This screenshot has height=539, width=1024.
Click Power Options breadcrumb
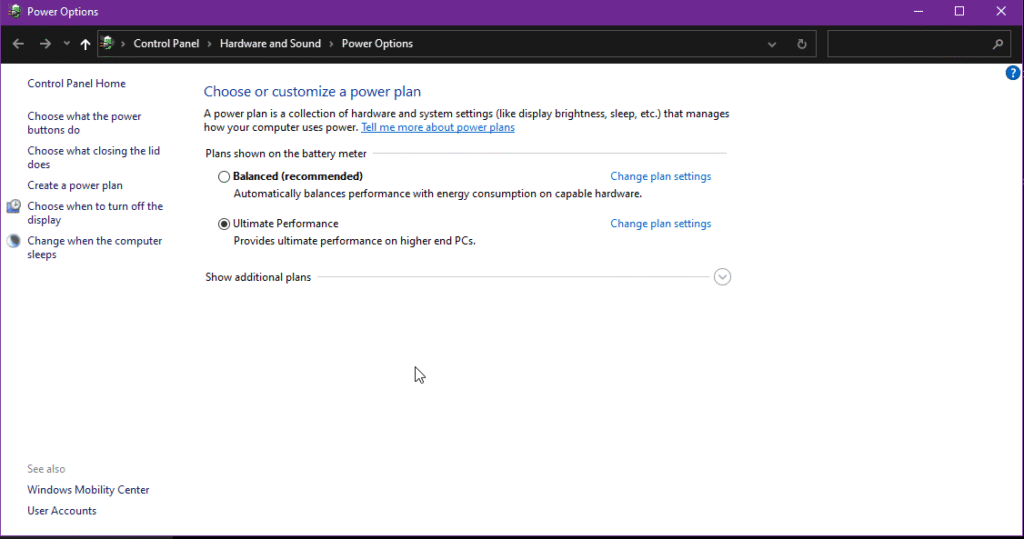[377, 44]
